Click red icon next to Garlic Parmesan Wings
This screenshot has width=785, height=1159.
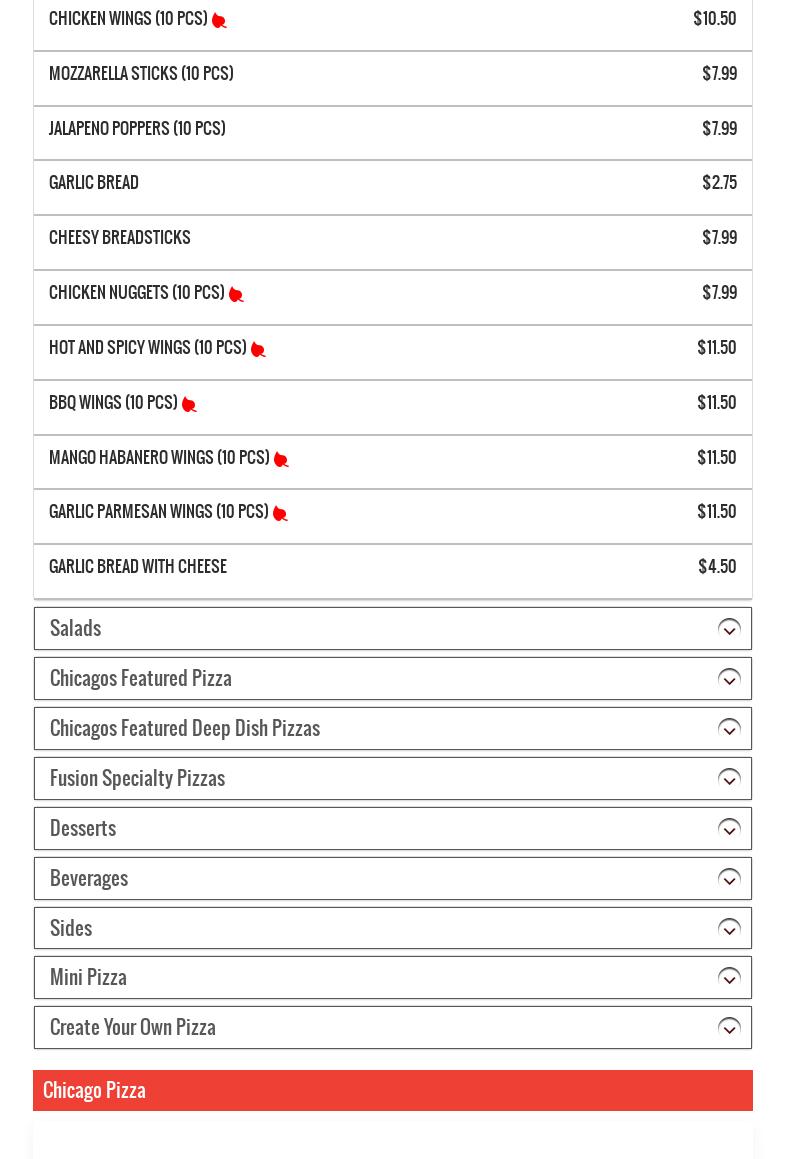(280, 513)
